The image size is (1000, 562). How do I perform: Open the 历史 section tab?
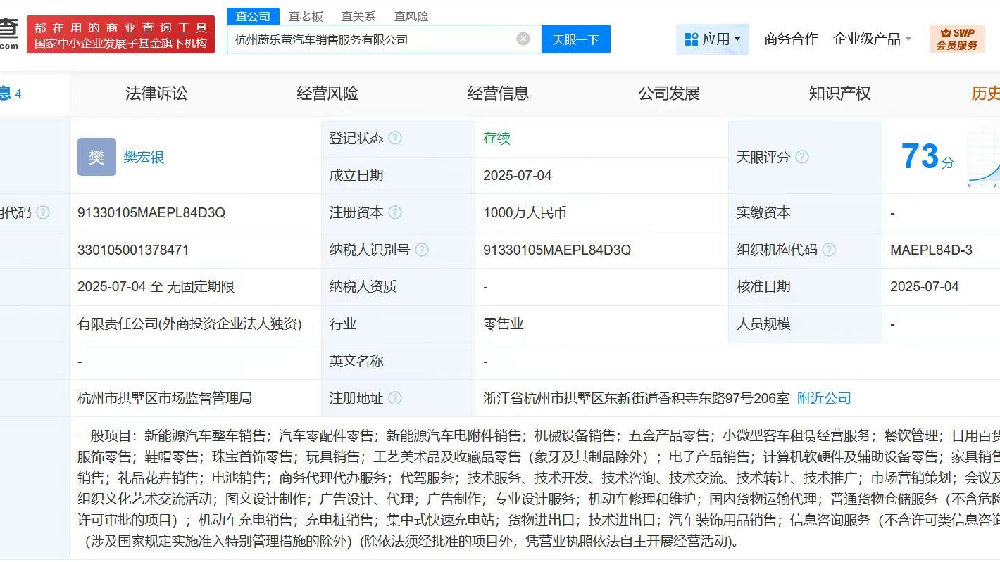point(985,94)
